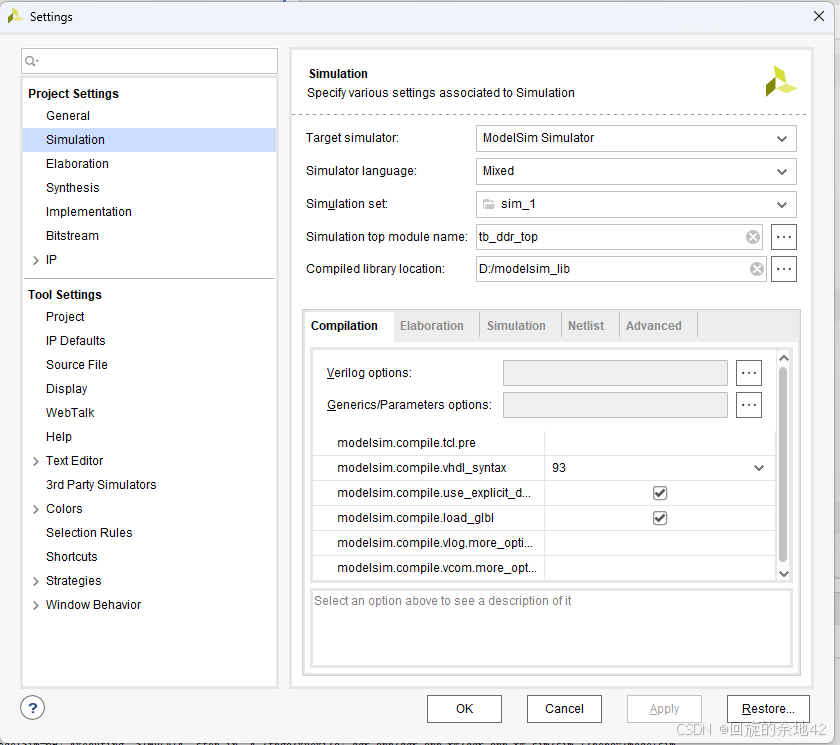Switch to the Netlist tab
This screenshot has height=745, width=840.
(586, 326)
